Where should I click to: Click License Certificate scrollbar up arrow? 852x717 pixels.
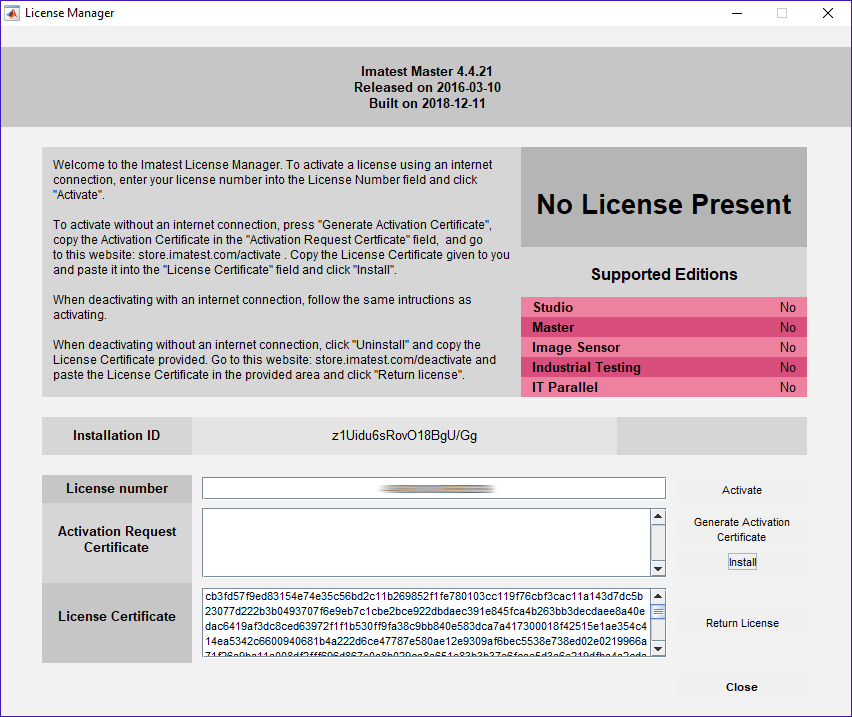point(658,596)
